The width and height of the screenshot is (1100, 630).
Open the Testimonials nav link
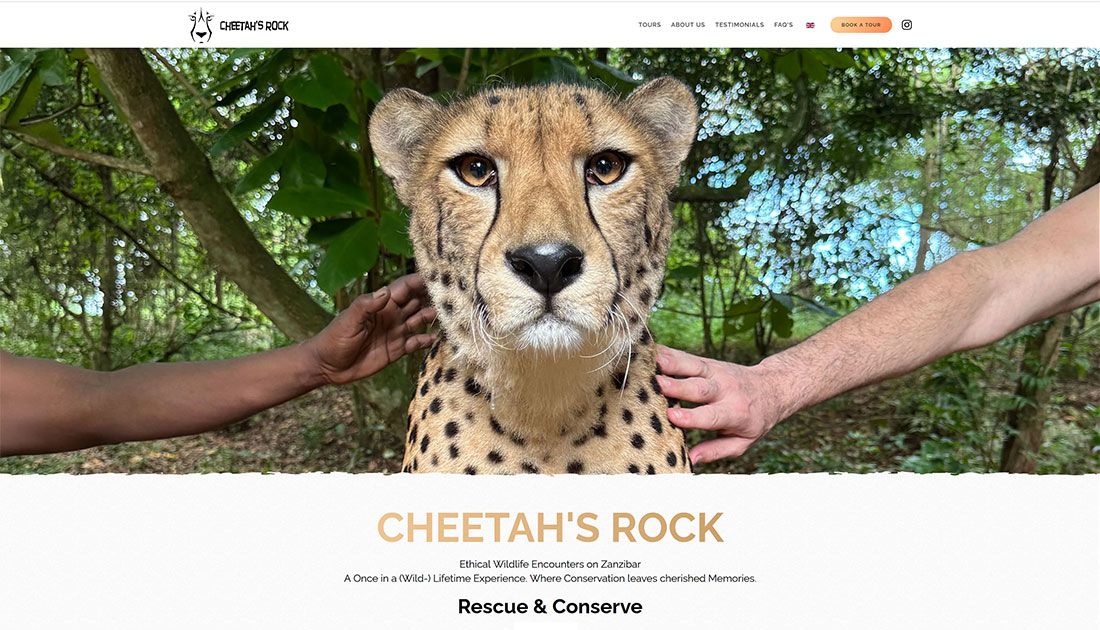click(x=739, y=25)
